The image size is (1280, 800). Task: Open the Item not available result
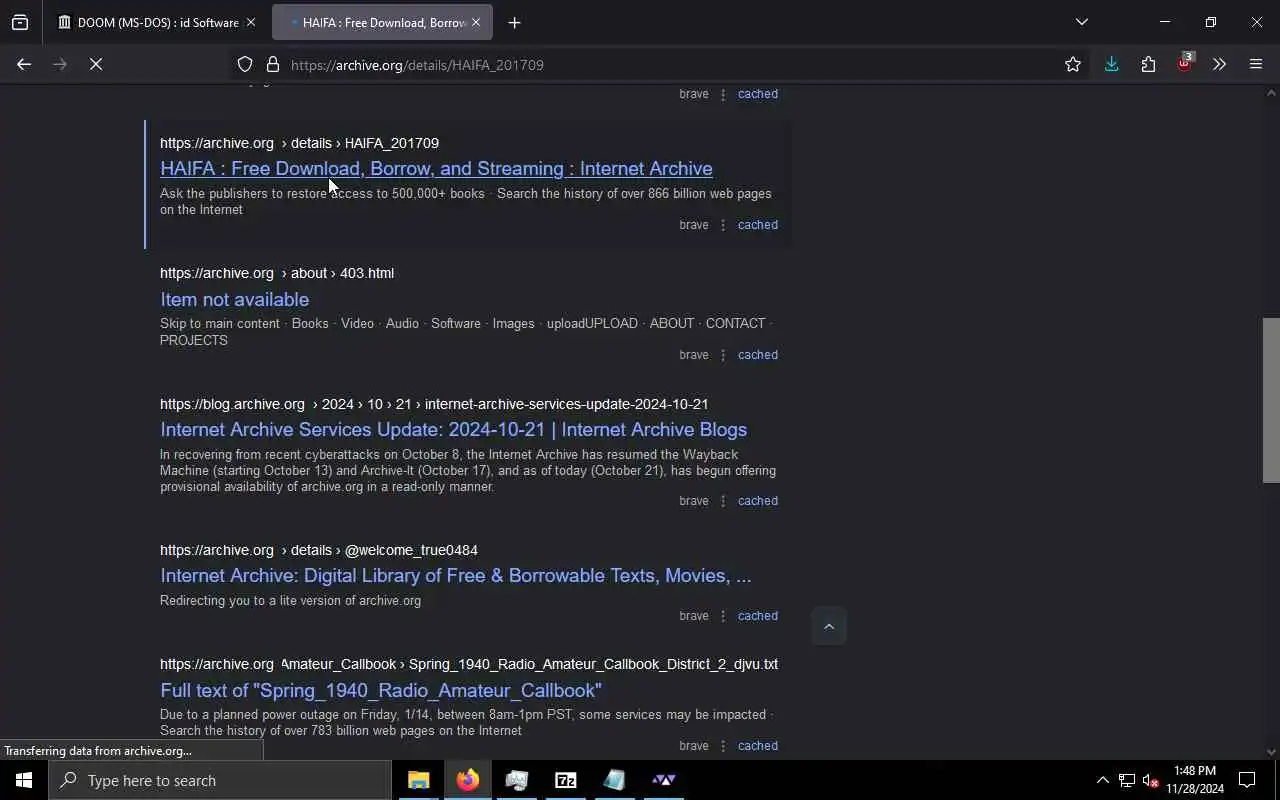(234, 299)
